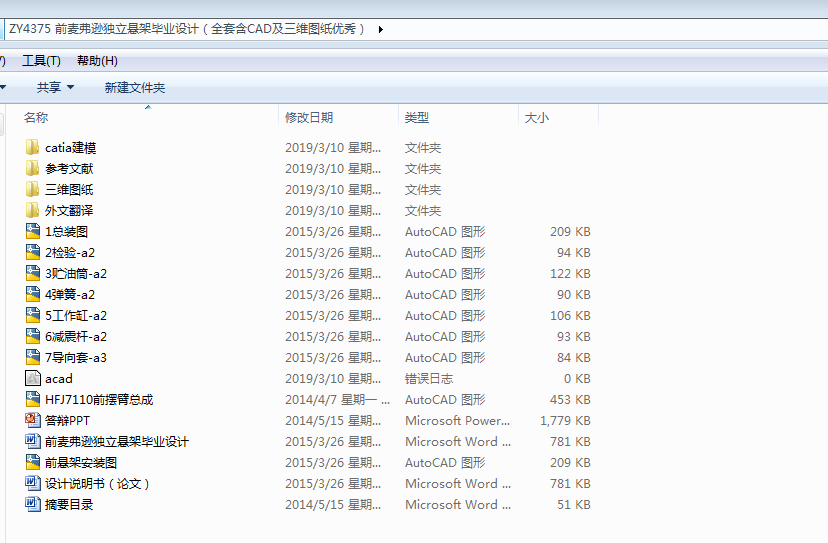Click the 新建文件夹 button

[135, 87]
